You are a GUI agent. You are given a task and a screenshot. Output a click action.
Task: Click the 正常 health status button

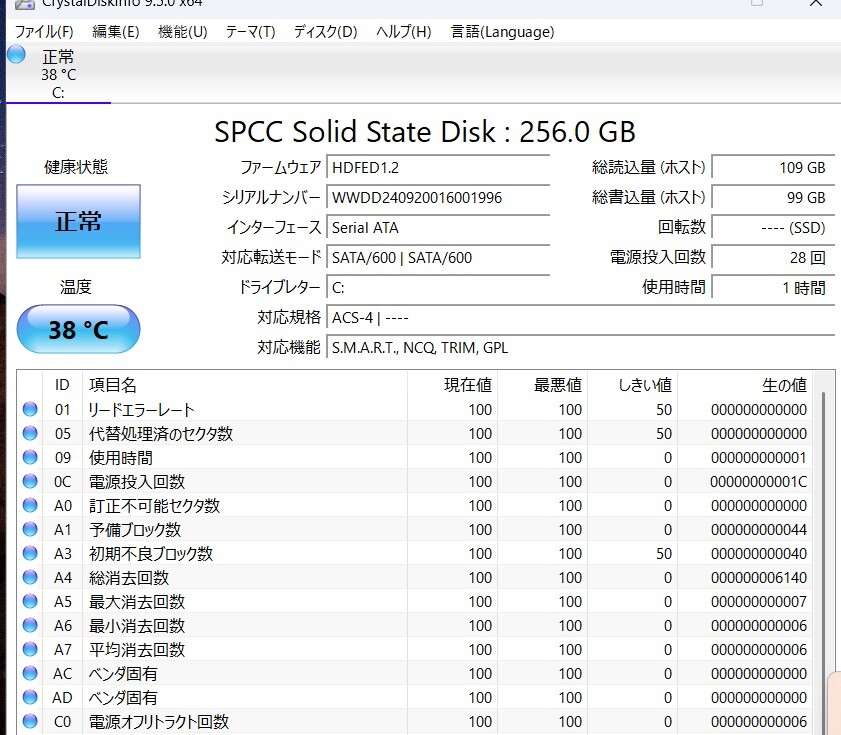pyautogui.click(x=78, y=222)
